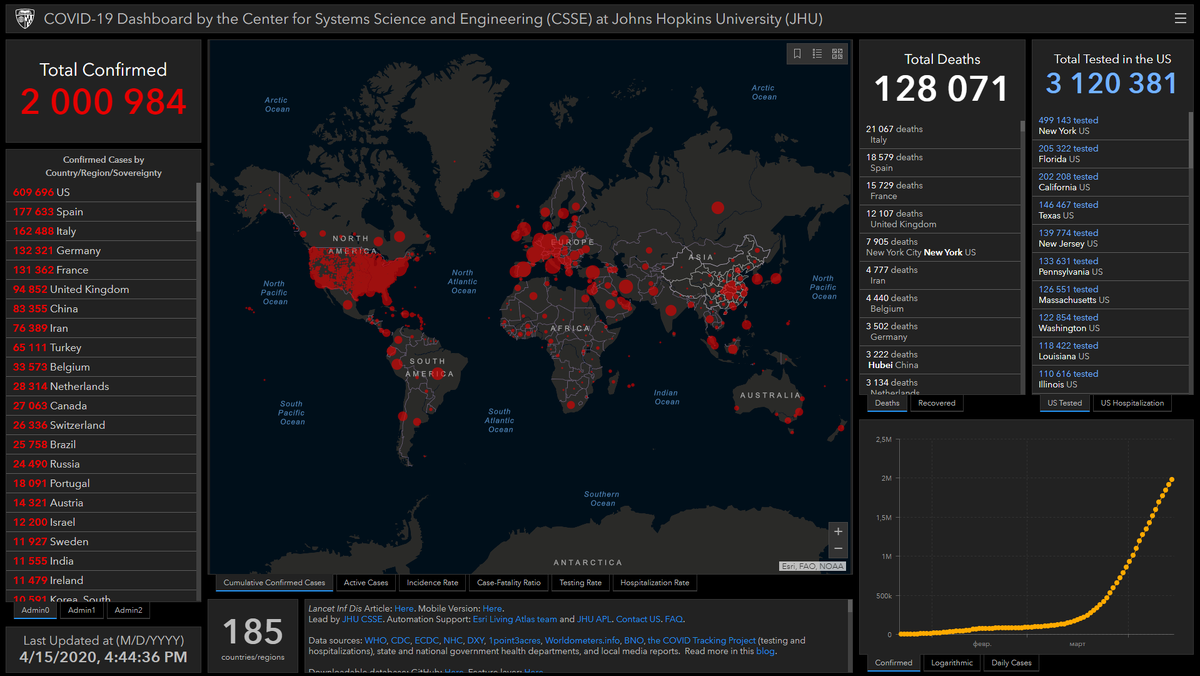
Task: Select '3 222 deaths Hubei China' entry
Action: coord(940,360)
